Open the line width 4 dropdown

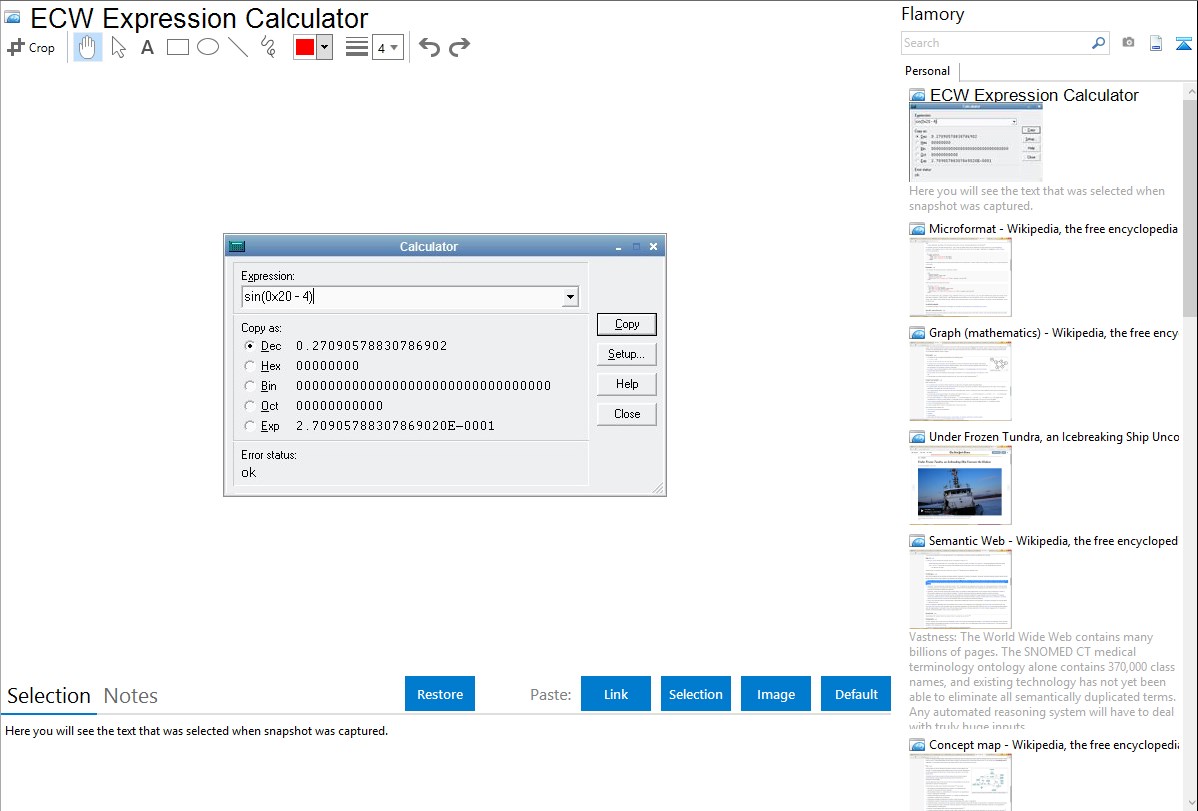387,47
